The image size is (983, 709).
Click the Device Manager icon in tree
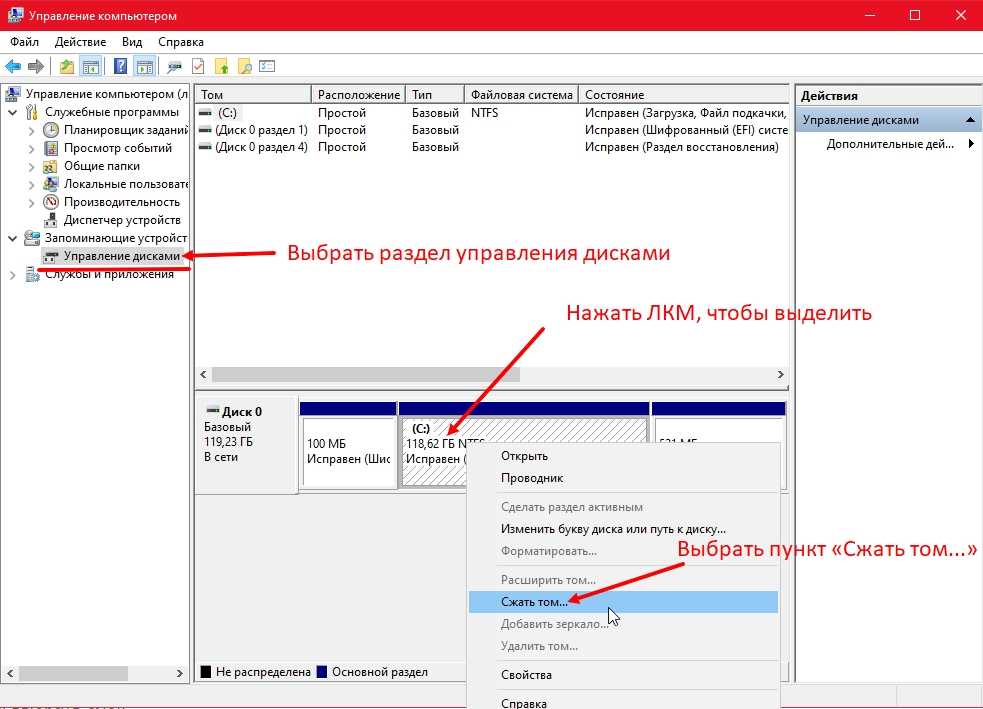52,220
